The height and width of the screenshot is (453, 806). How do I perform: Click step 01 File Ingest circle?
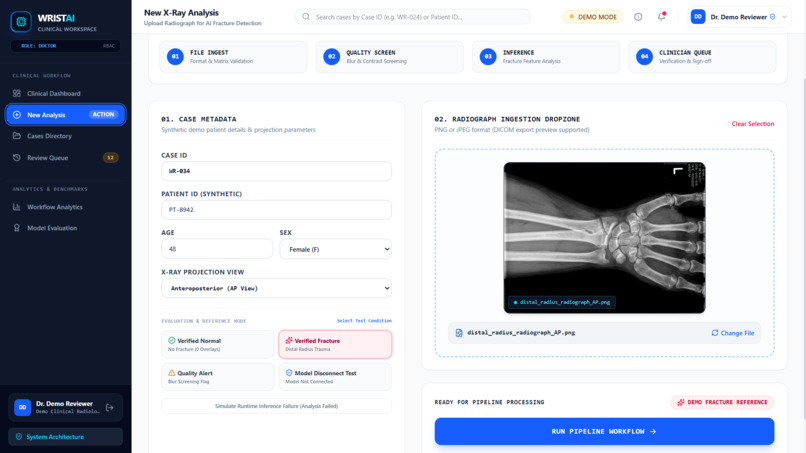[x=175, y=57]
